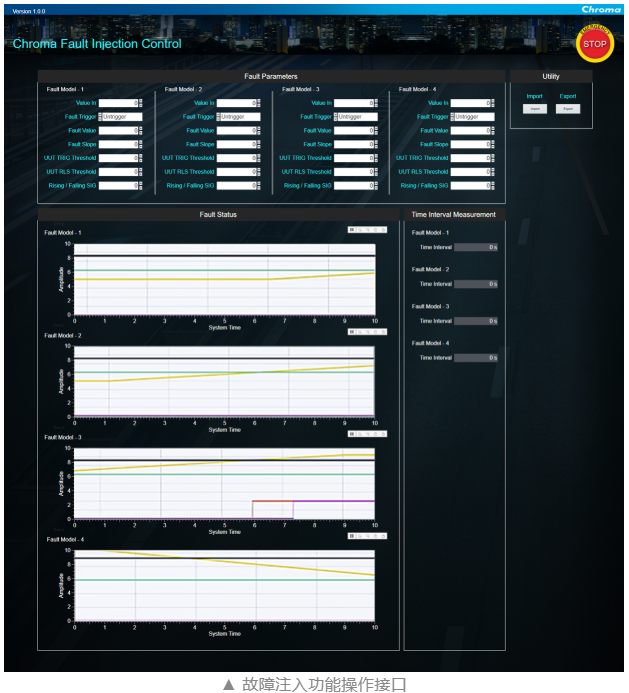Click the 'Chroma Fault Injection Control' title

[97, 44]
